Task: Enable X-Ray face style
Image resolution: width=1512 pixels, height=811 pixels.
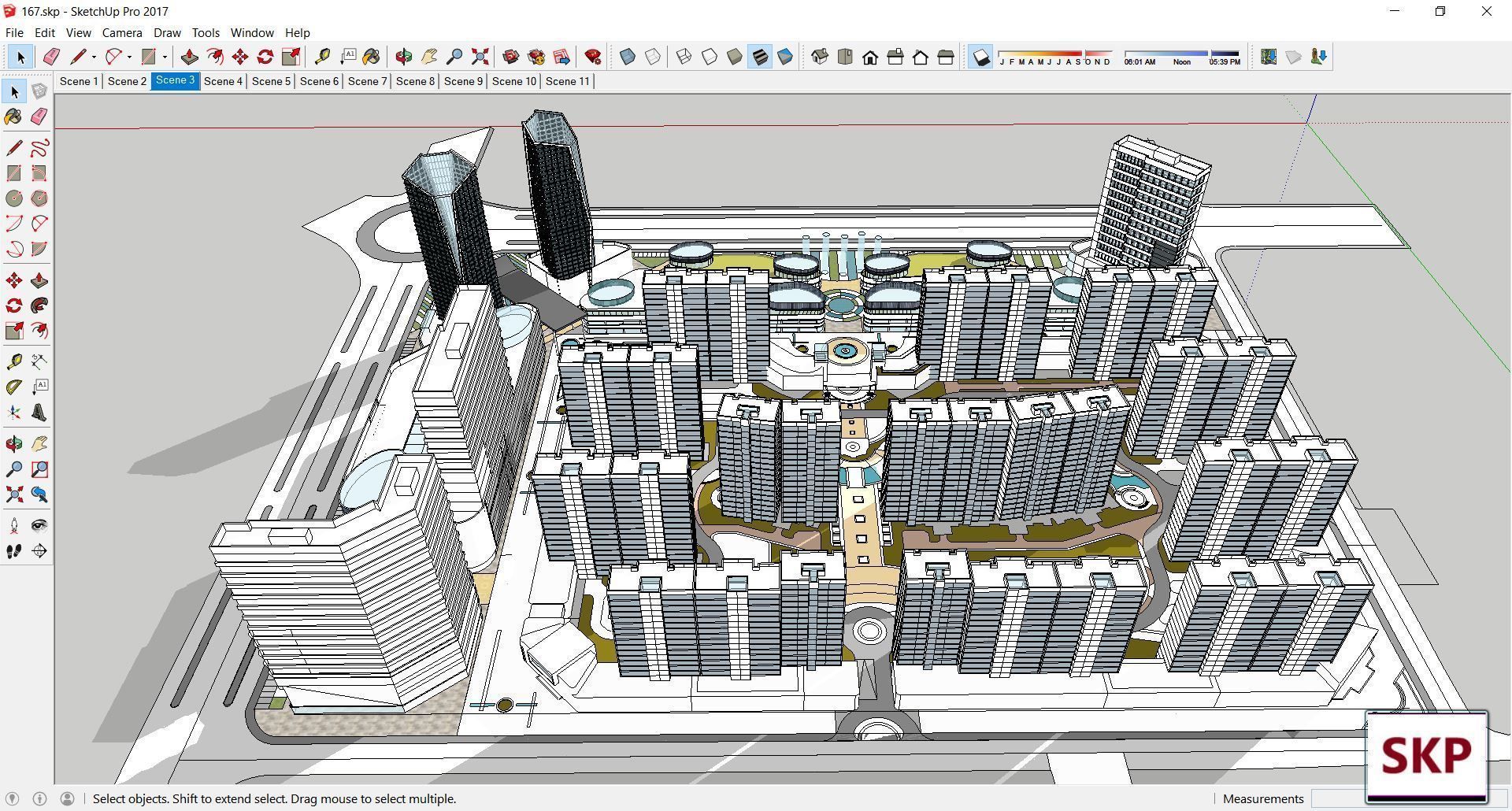Action: 628,57
